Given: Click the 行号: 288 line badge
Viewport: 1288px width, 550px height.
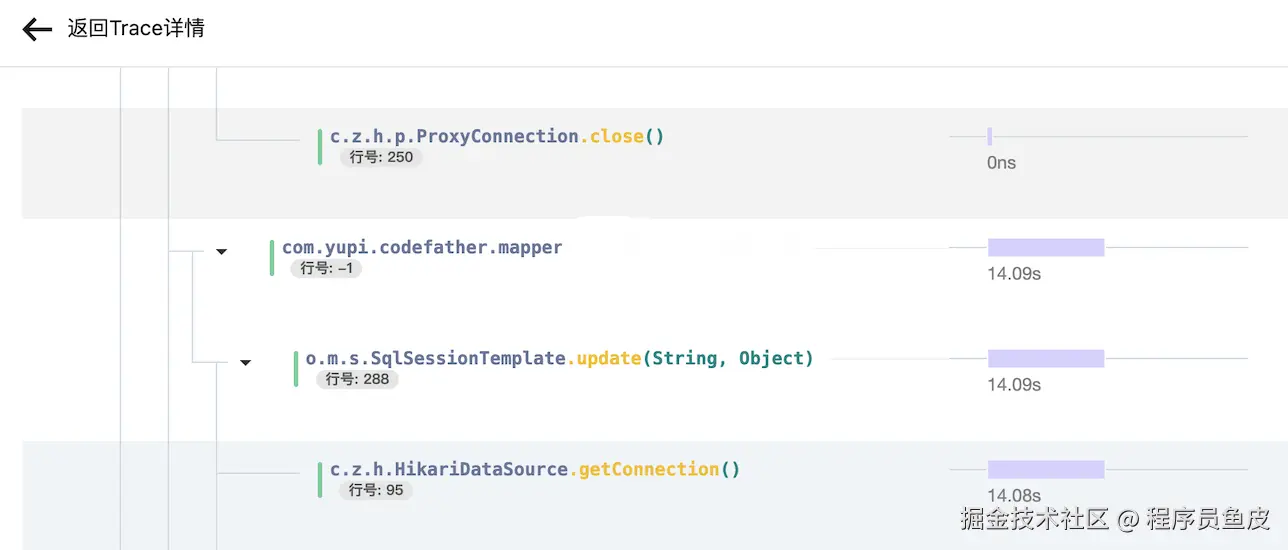Looking at the screenshot, I should pyautogui.click(x=357, y=379).
